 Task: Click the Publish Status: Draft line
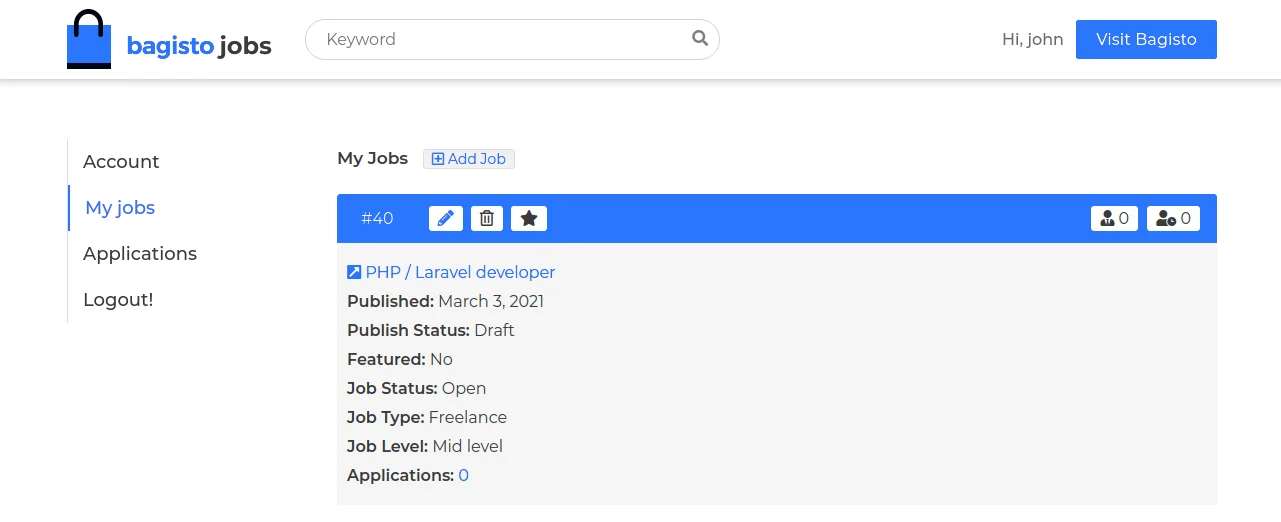(431, 330)
